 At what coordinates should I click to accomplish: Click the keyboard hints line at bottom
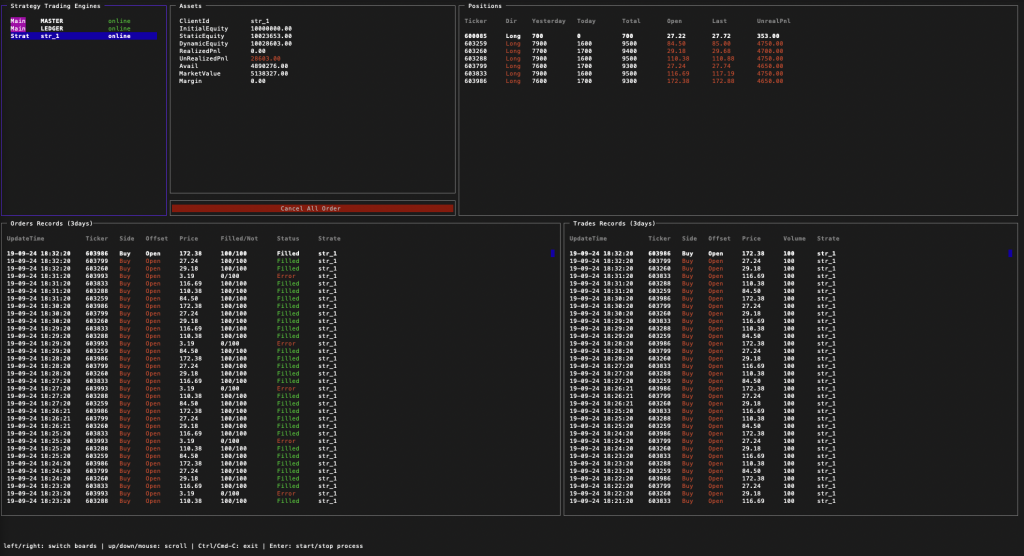click(x=184, y=546)
